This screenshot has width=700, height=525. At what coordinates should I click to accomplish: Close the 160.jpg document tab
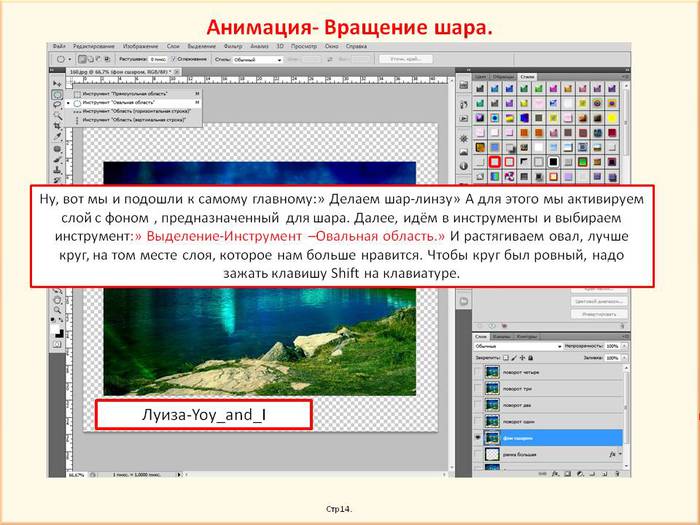click(176, 71)
